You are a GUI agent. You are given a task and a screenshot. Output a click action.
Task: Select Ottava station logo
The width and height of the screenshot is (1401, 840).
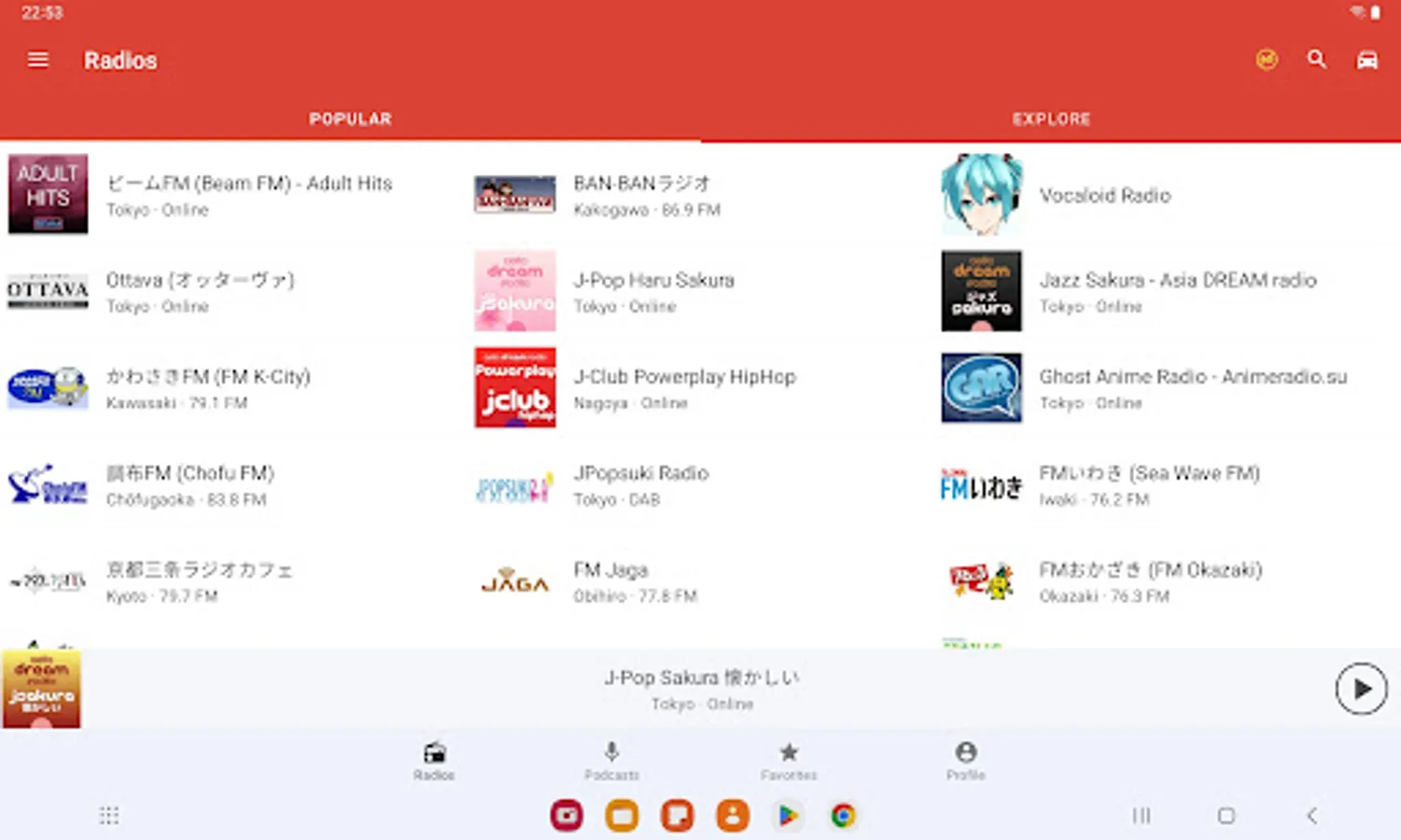pos(48,291)
